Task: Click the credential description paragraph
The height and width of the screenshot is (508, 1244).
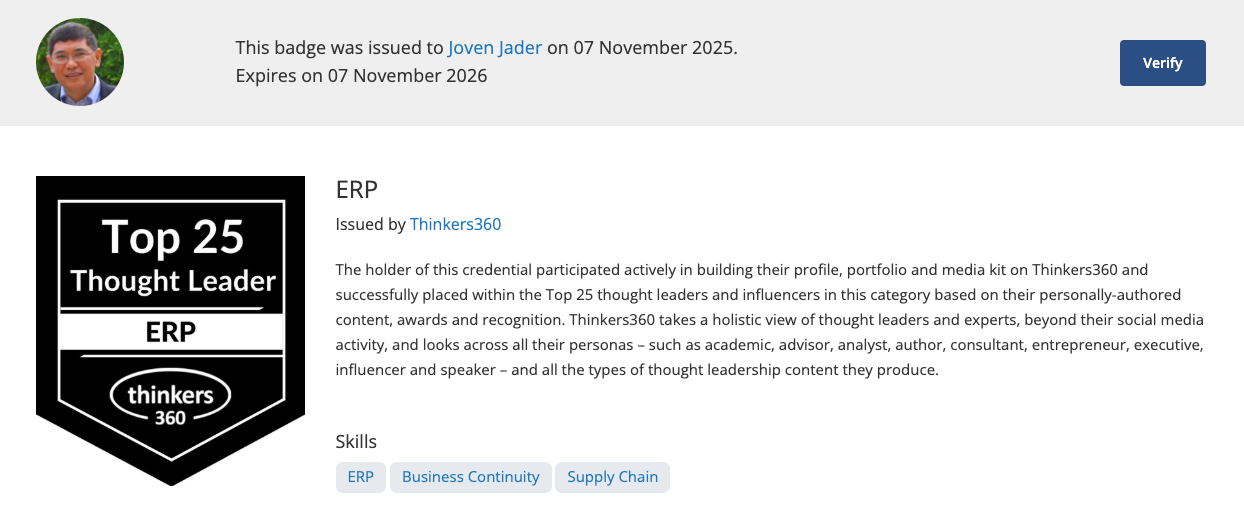Action: click(768, 319)
